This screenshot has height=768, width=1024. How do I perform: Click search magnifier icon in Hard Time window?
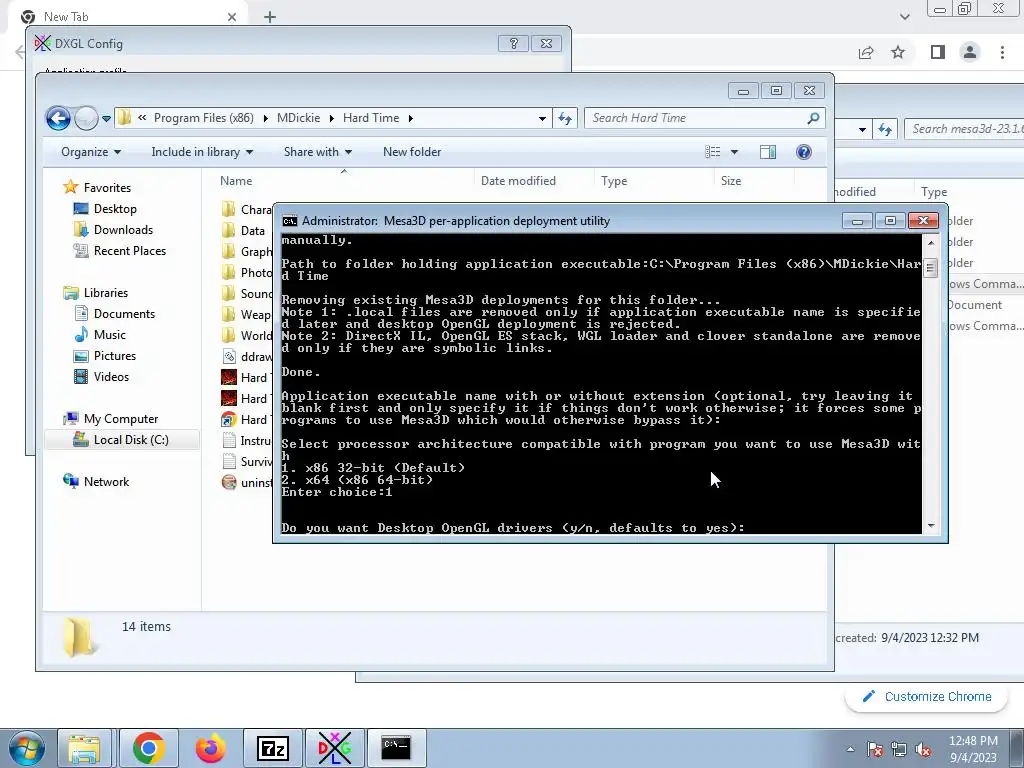point(813,118)
